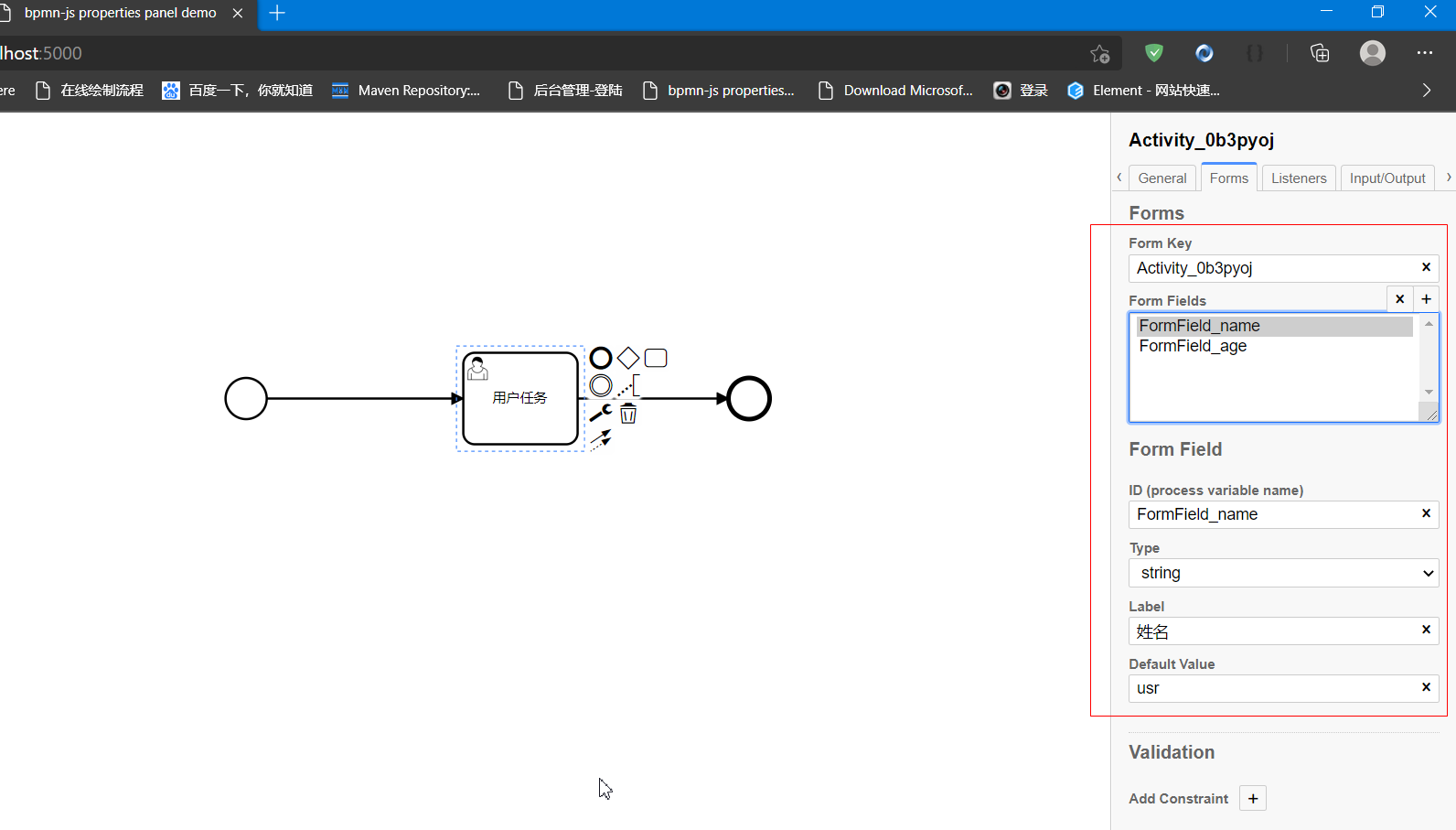Show more bookmarks with the overflow chevron
Viewport: 1456px width, 830px height.
tap(1427, 91)
